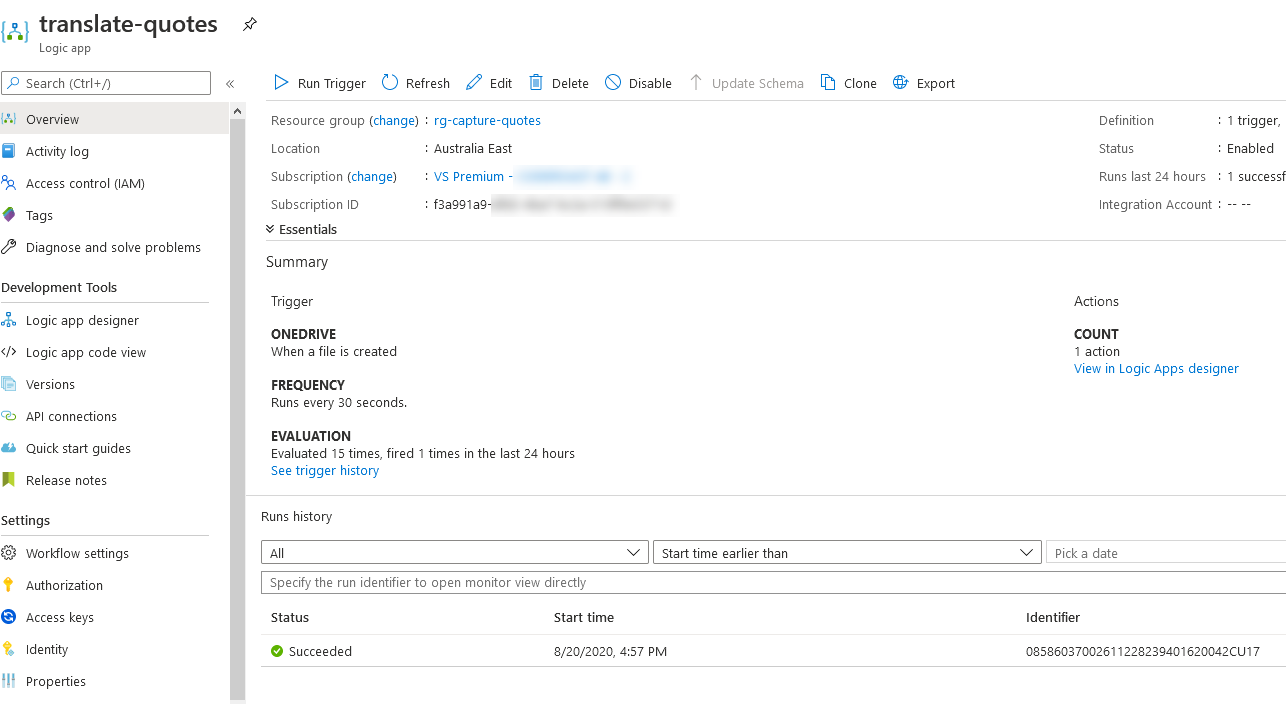The image size is (1286, 704).
Task: Click the sidebar Search box
Action: click(107, 83)
